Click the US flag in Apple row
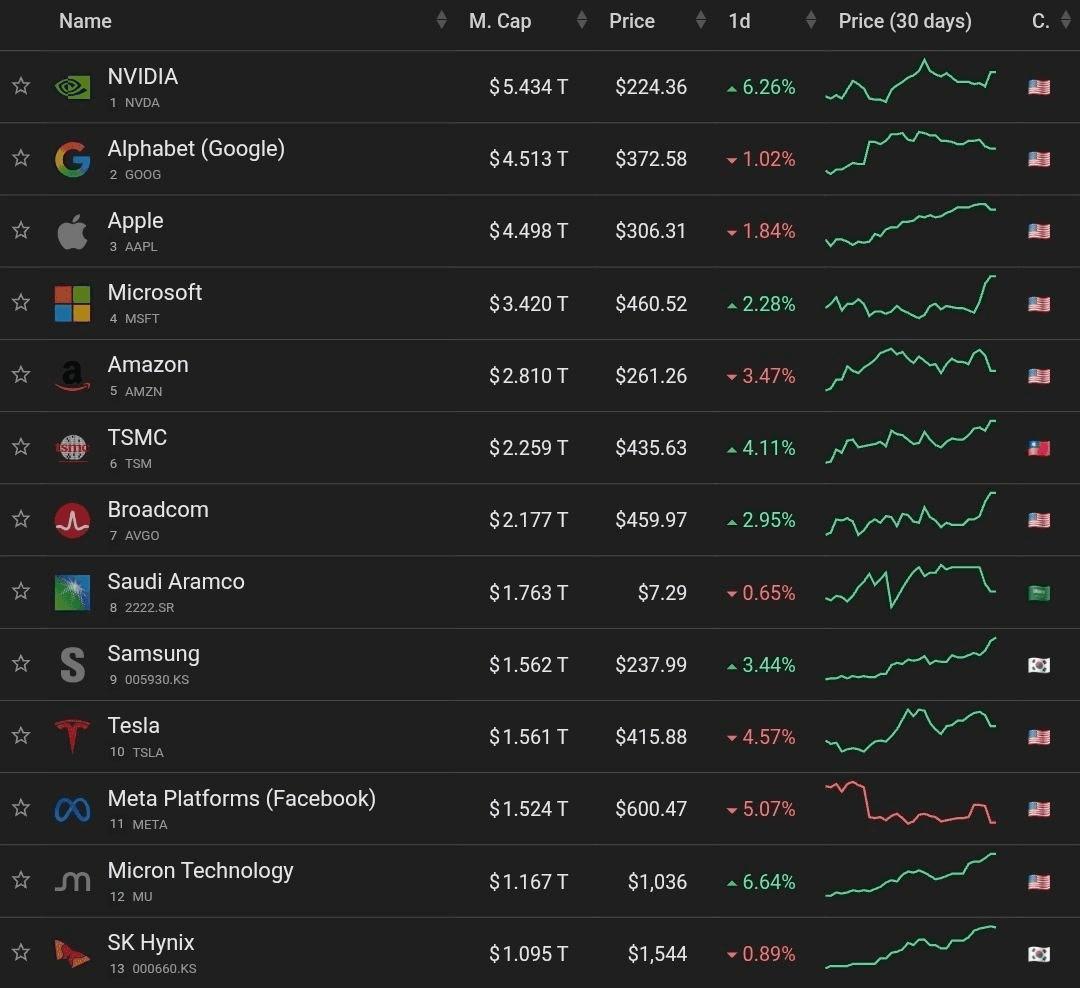The width and height of the screenshot is (1080, 988). click(x=1039, y=231)
